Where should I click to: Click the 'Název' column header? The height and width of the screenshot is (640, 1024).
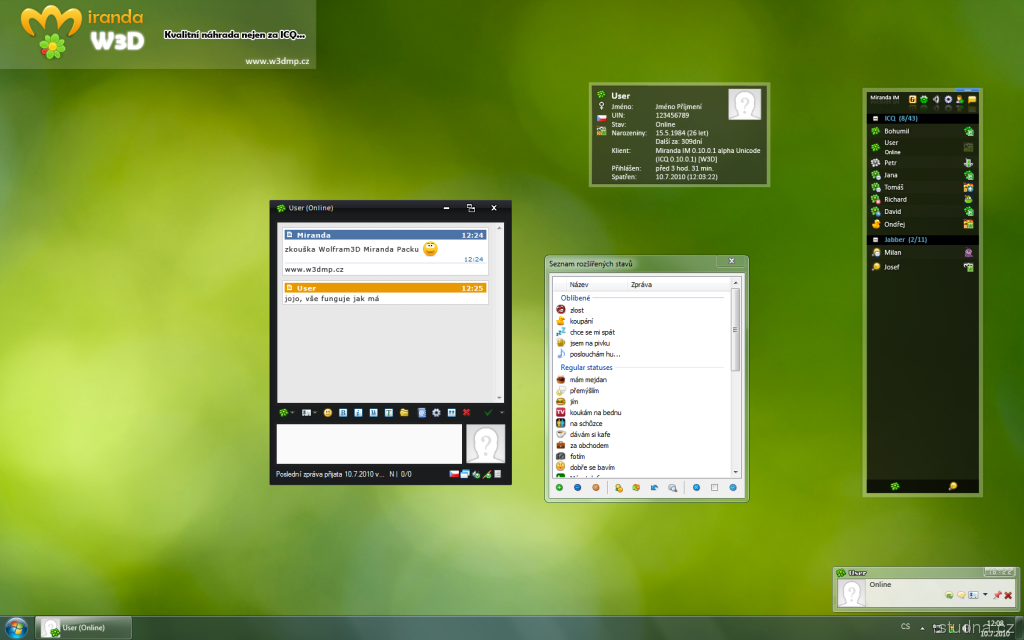coord(579,285)
